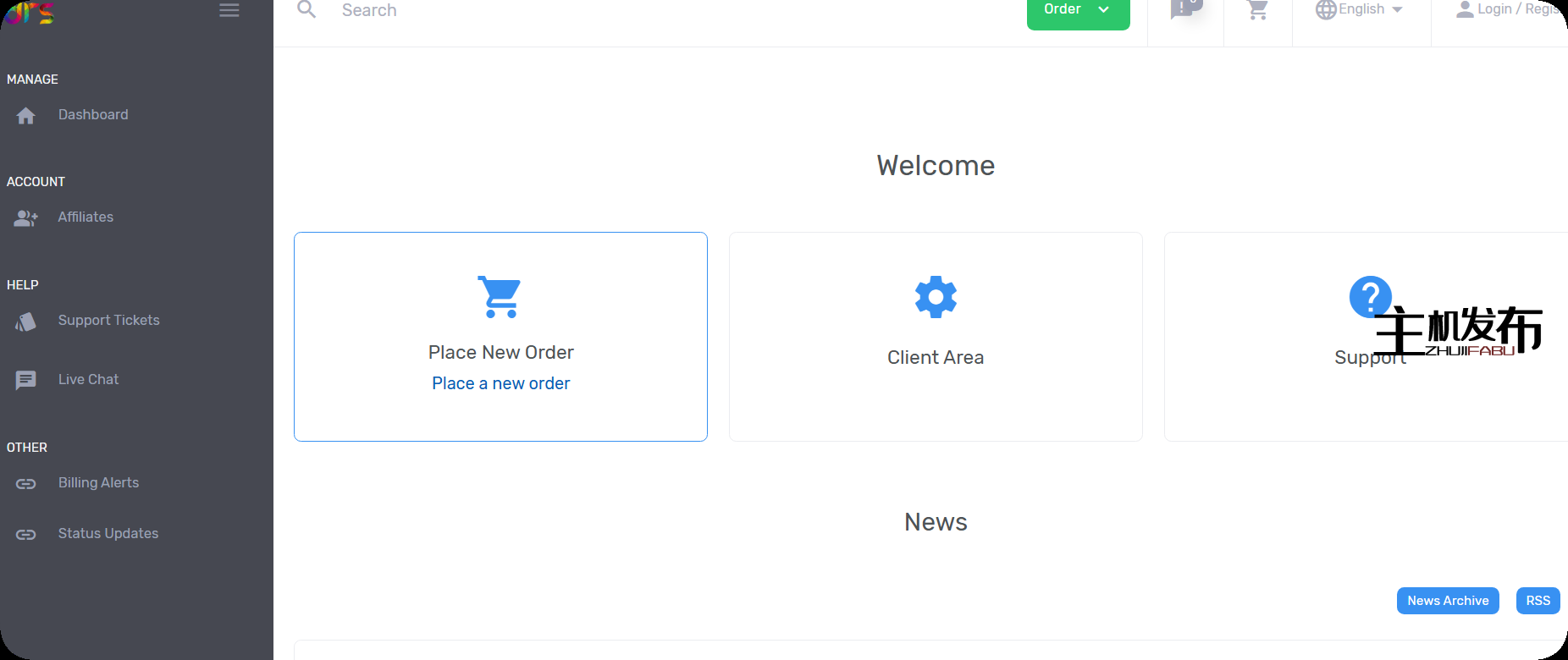The width and height of the screenshot is (1568, 660).
Task: Click the hamburger menu icon in sidebar
Action: [229, 10]
